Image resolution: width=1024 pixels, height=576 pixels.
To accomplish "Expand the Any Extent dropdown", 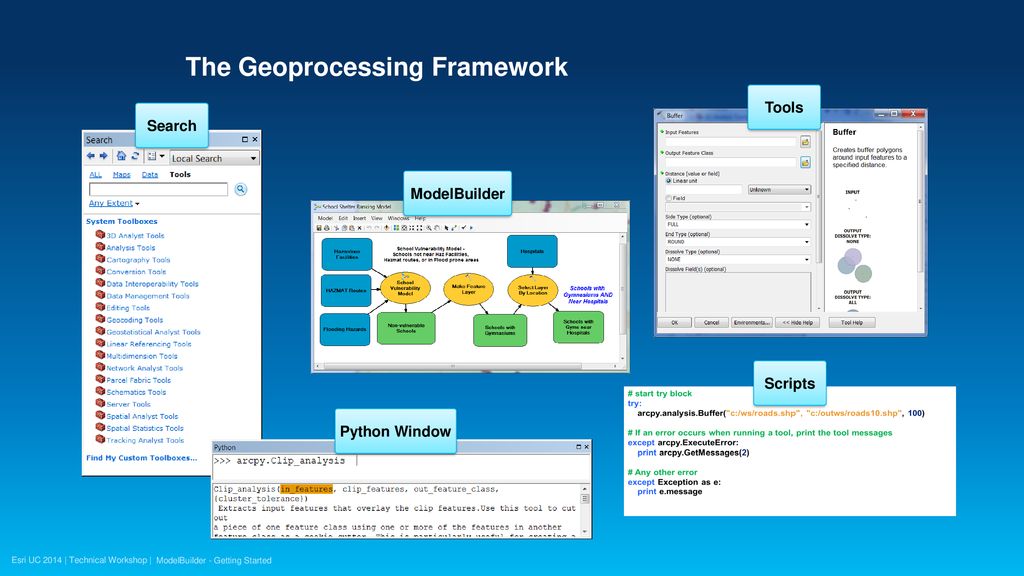I will point(114,203).
